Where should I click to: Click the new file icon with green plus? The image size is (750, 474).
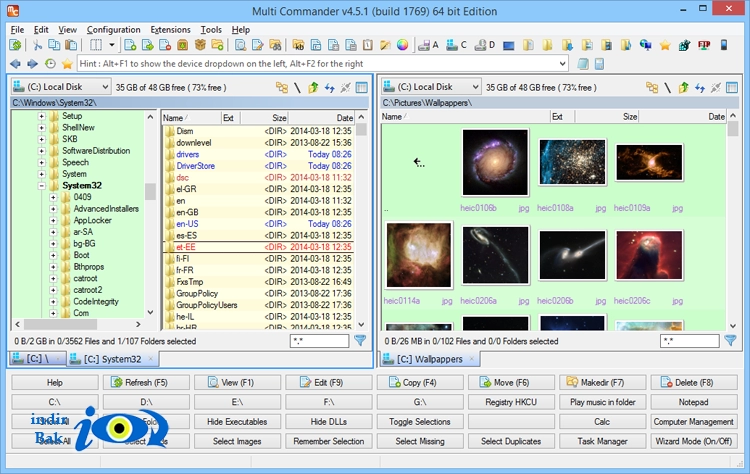[130, 45]
